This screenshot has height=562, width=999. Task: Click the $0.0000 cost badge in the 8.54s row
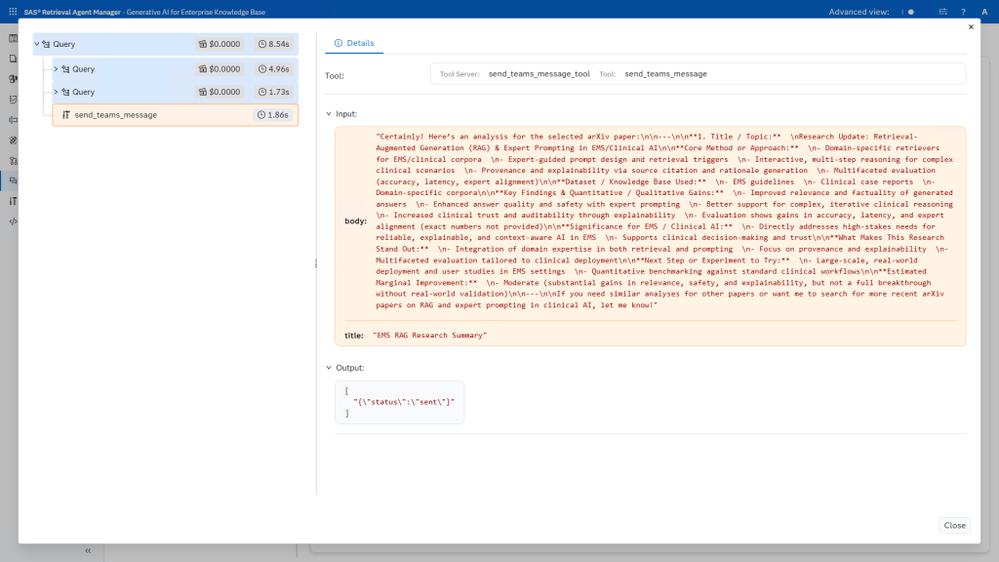pyautogui.click(x=219, y=44)
